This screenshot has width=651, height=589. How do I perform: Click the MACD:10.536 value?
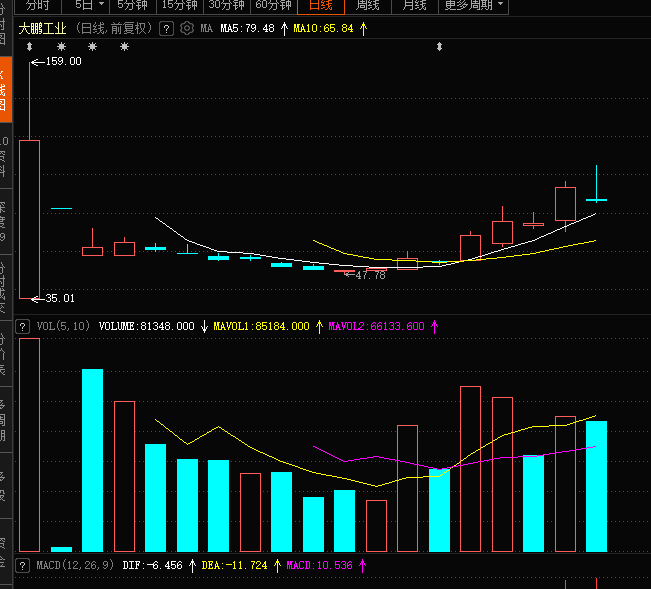[x=319, y=565]
